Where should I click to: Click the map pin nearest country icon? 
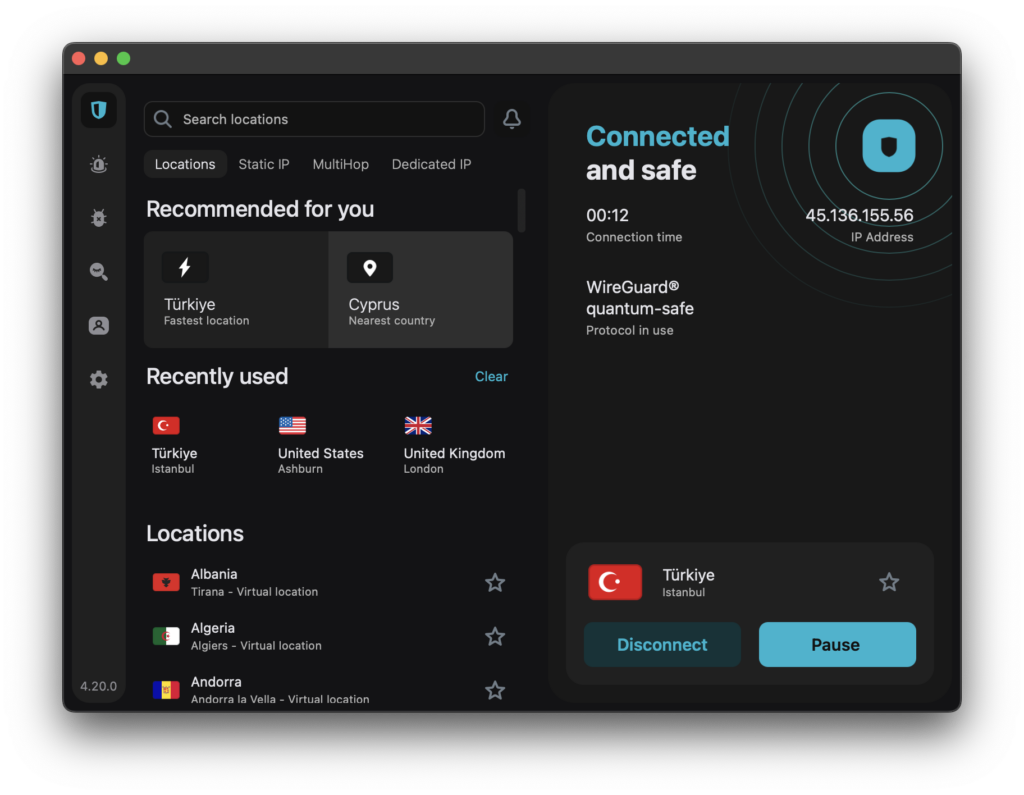click(370, 268)
